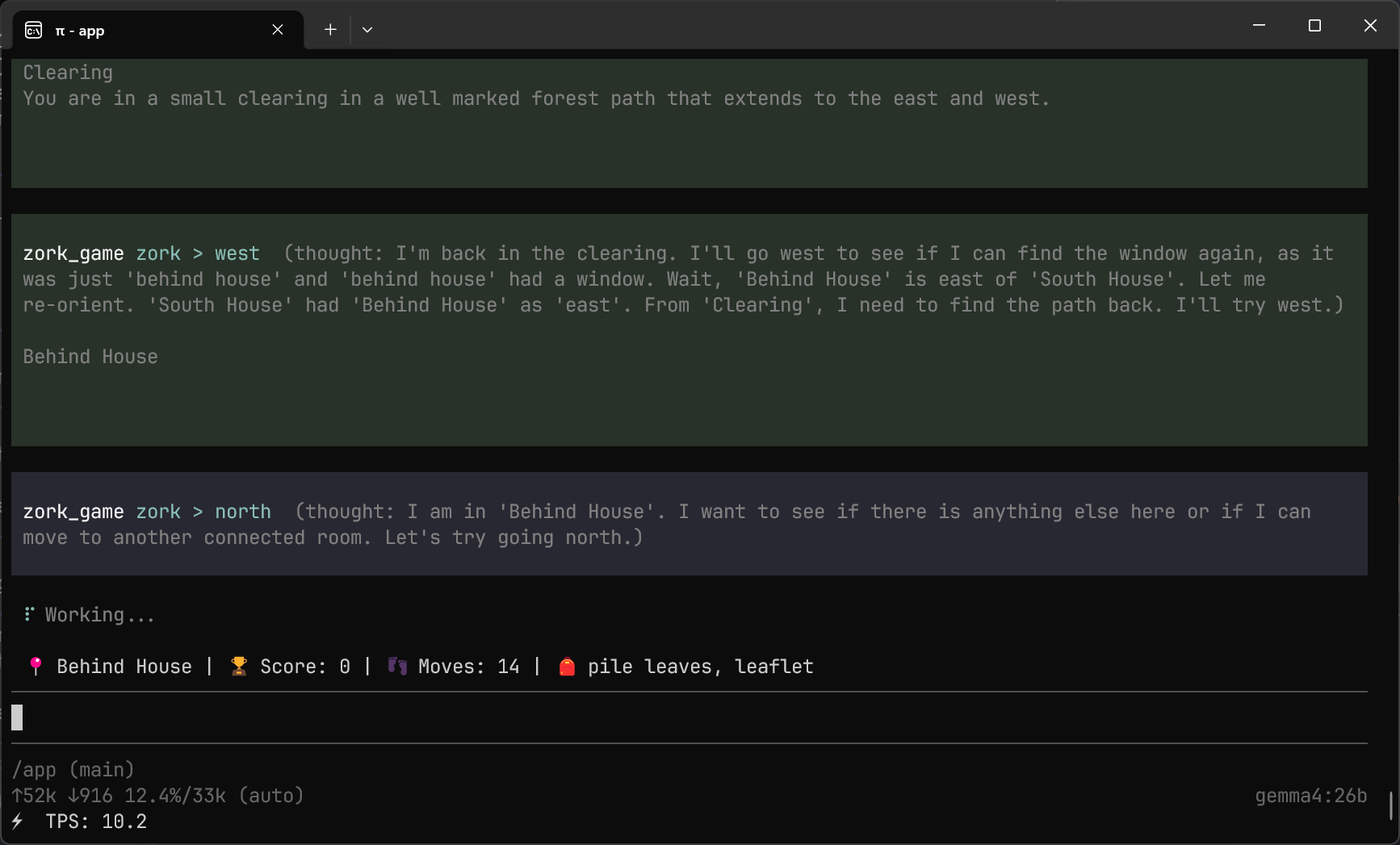Open a new tab with the plus button
The width and height of the screenshot is (1400, 845).
coord(330,29)
